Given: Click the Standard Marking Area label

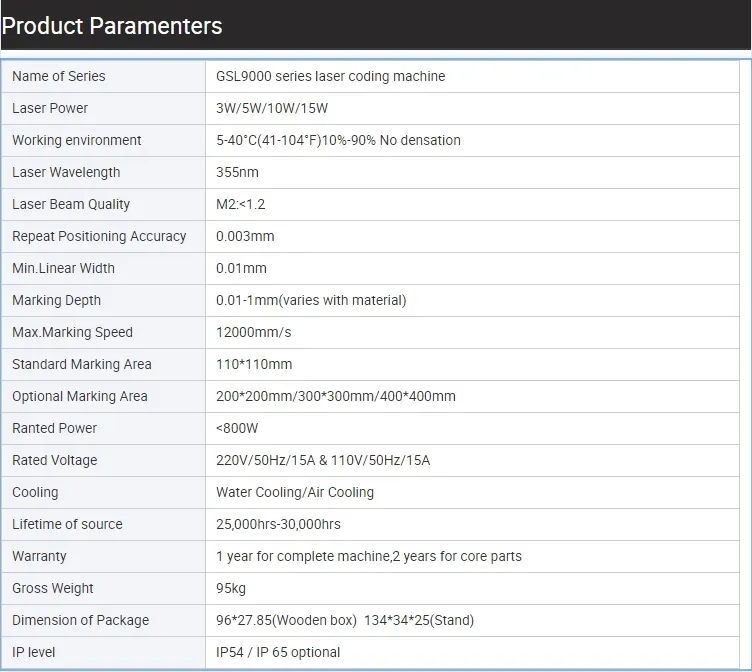Looking at the screenshot, I should click(82, 364).
